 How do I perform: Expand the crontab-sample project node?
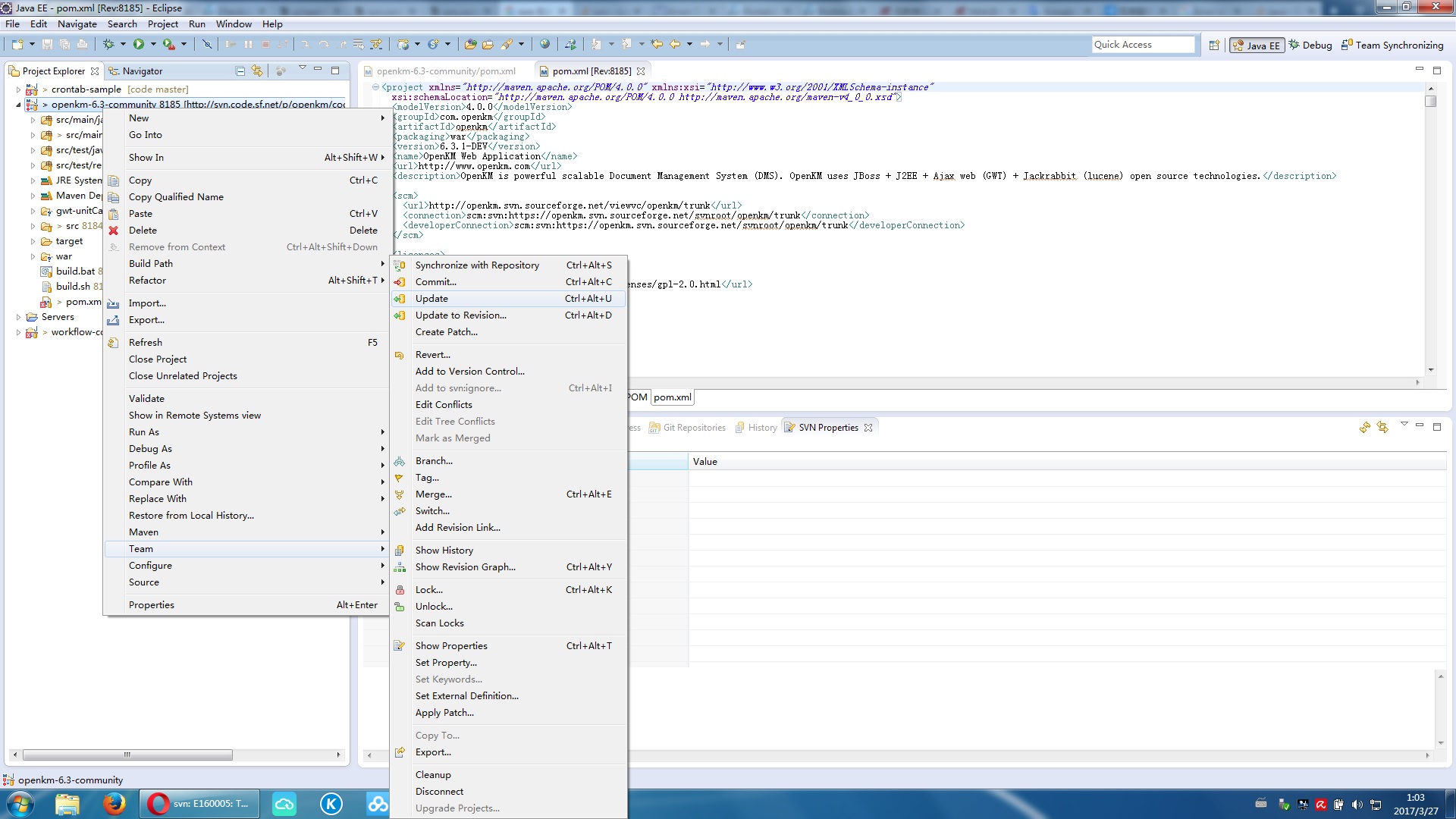[x=19, y=89]
